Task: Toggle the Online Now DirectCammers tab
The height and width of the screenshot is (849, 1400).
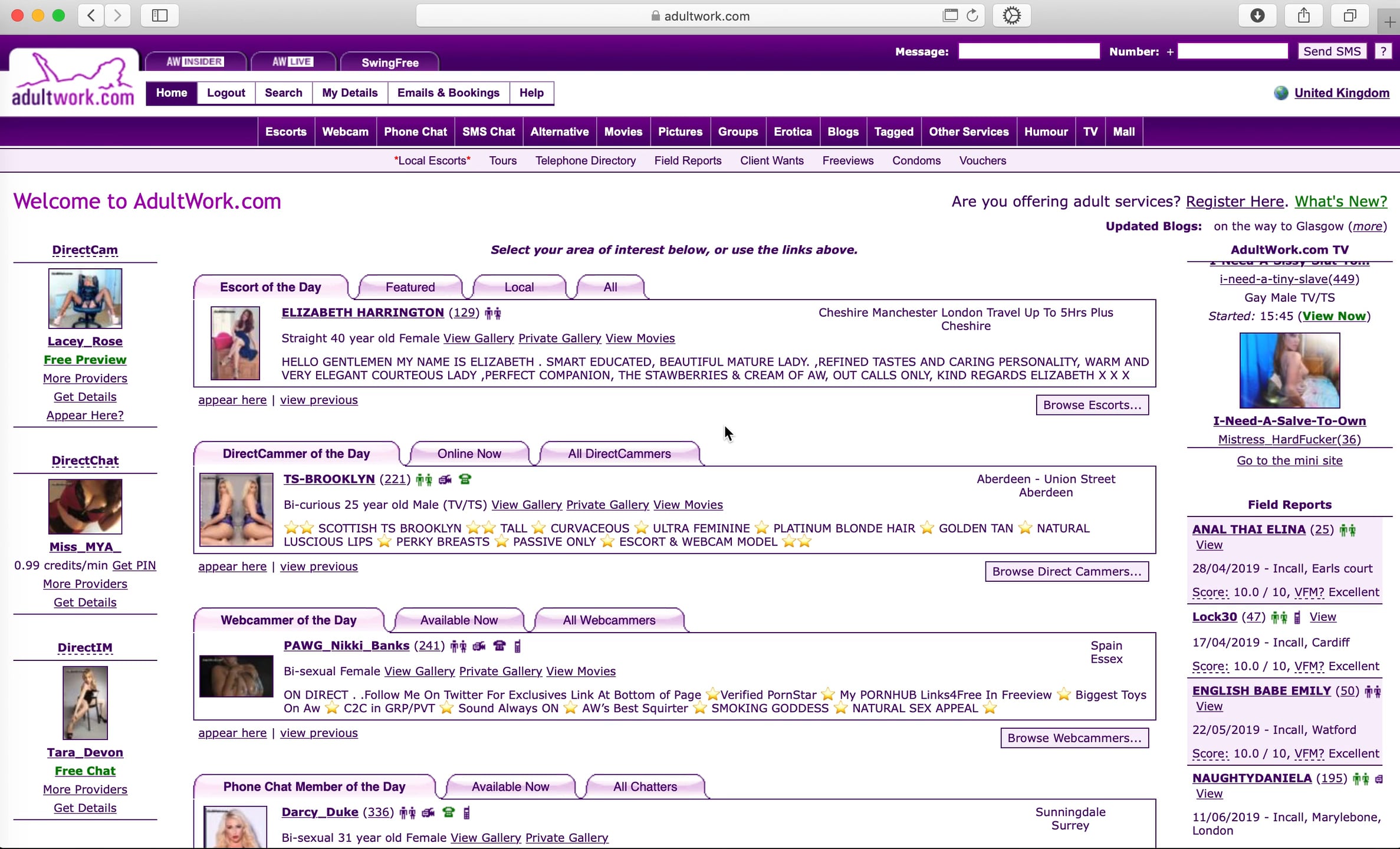Action: pyautogui.click(x=469, y=453)
